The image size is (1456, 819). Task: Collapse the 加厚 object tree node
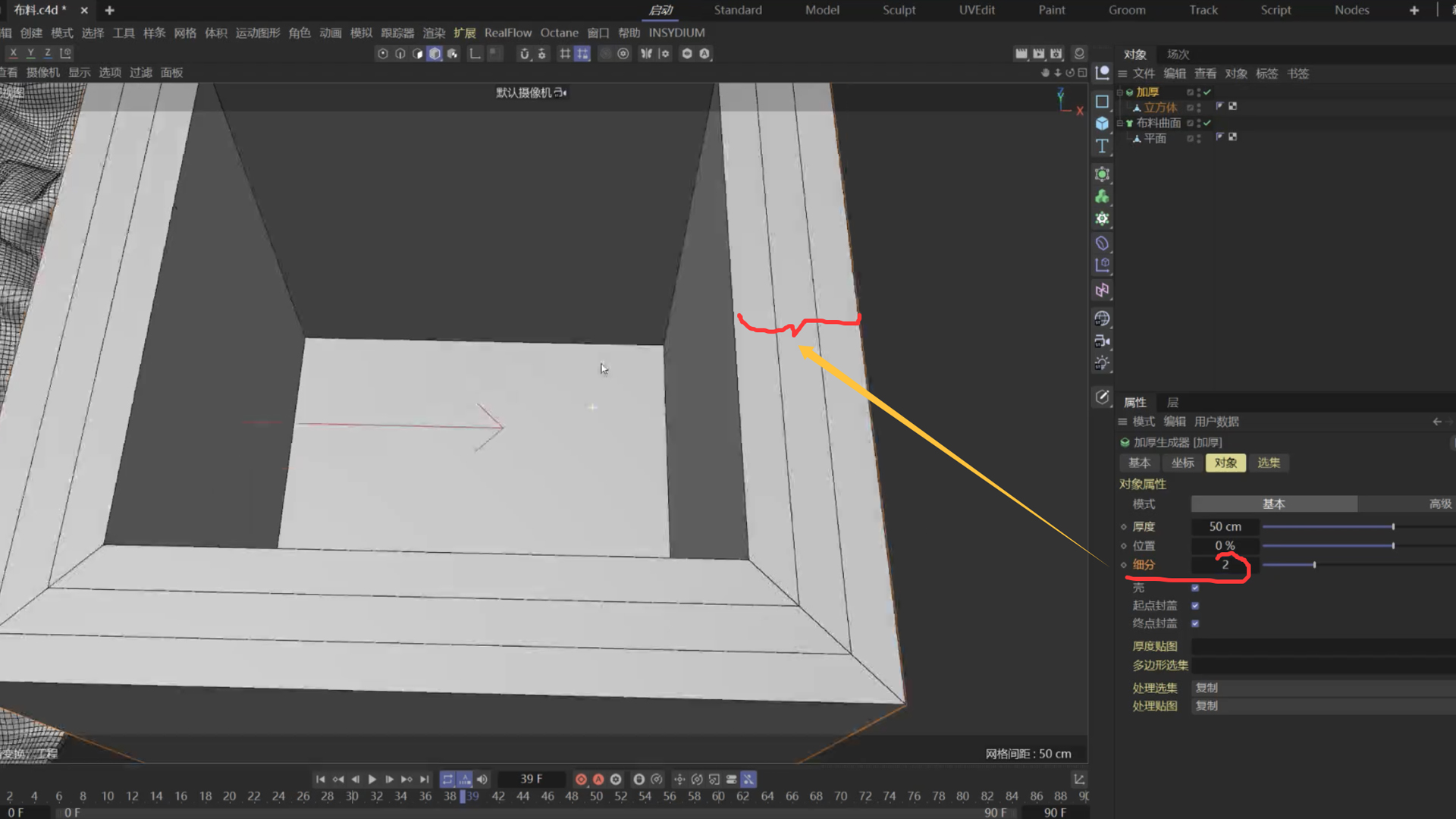(1119, 92)
